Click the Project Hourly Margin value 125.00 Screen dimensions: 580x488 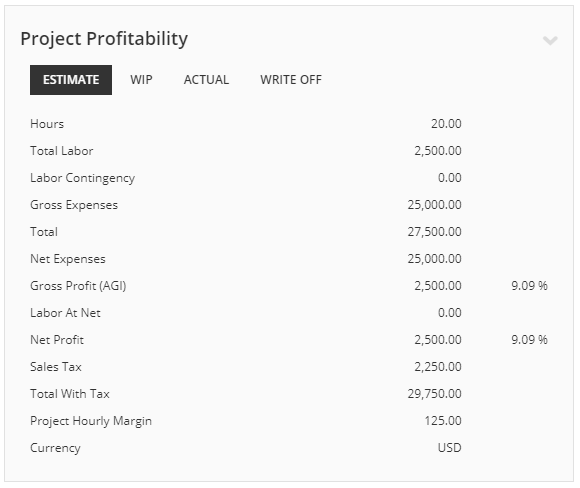coord(443,421)
